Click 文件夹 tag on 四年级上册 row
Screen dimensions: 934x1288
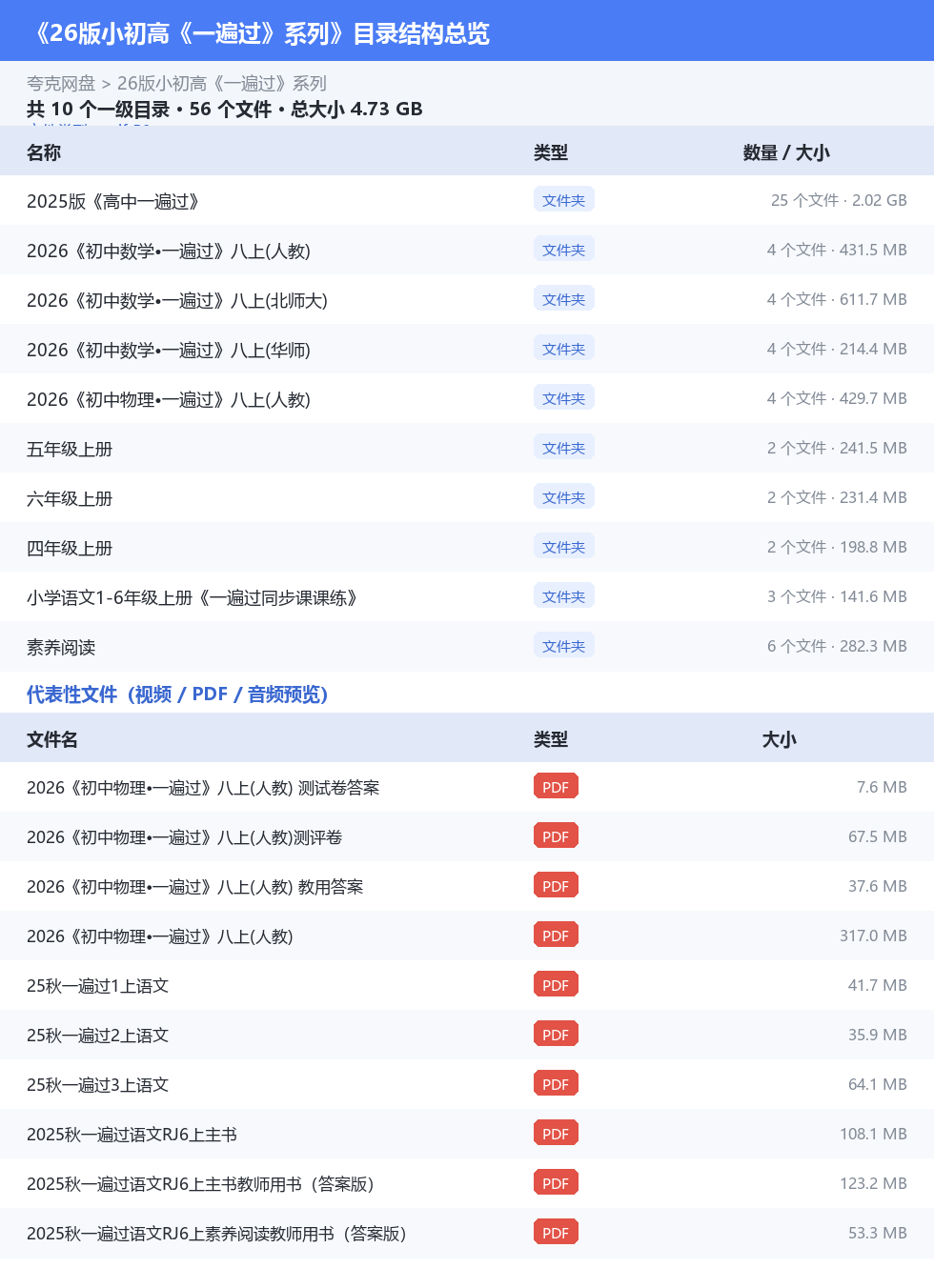tap(564, 546)
